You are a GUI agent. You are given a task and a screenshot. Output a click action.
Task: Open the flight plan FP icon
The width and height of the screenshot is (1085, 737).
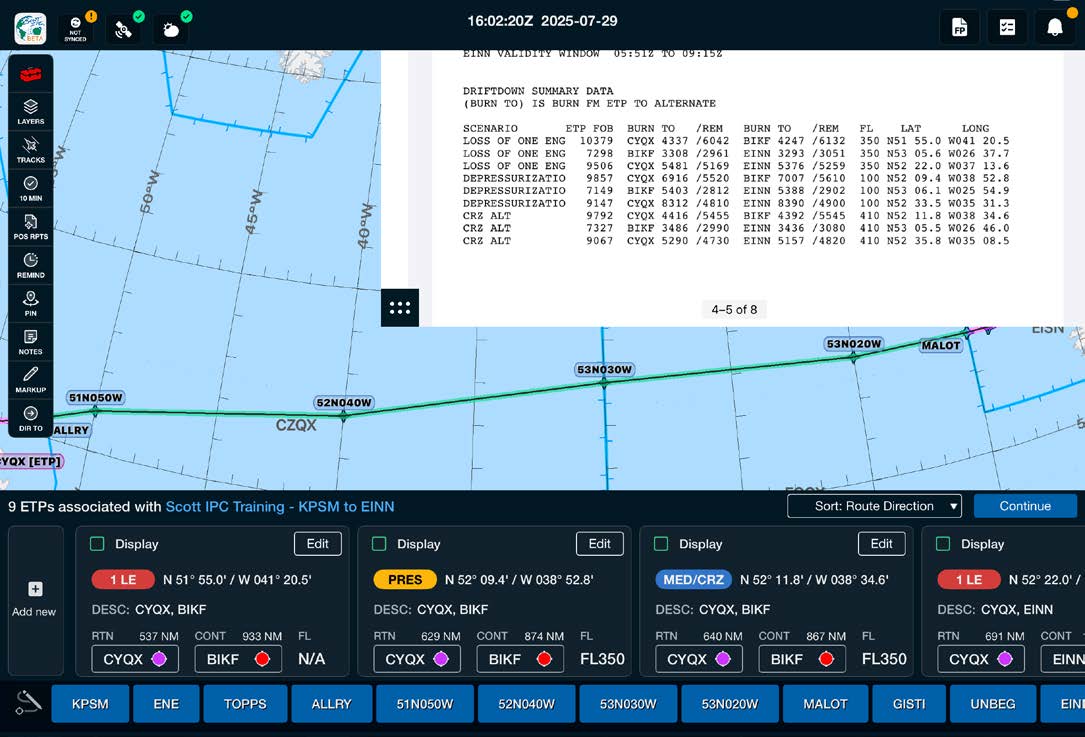(960, 28)
